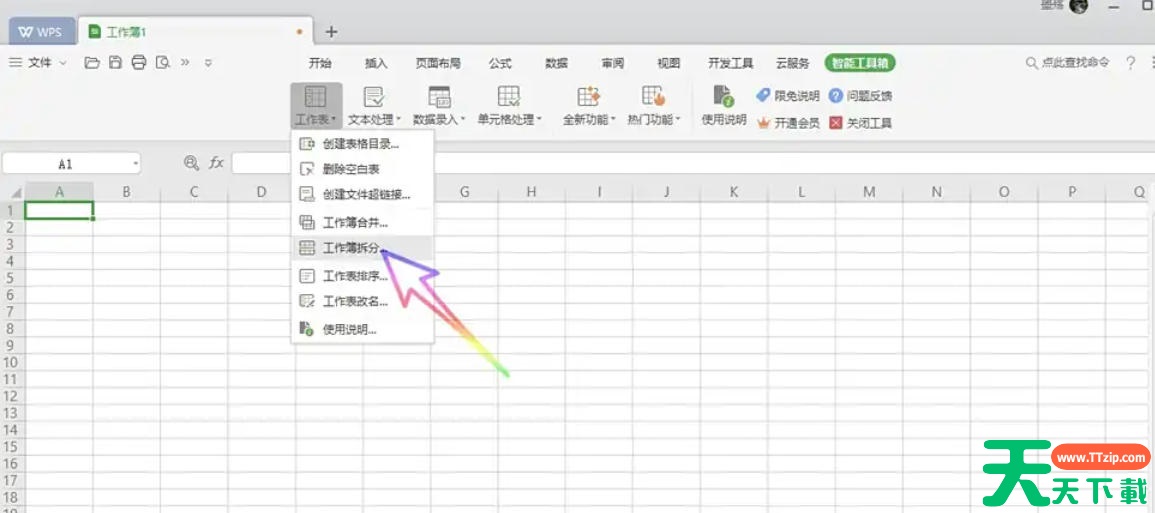The width and height of the screenshot is (1155, 513).
Task: Click the Print icon in quick access
Action: point(138,63)
